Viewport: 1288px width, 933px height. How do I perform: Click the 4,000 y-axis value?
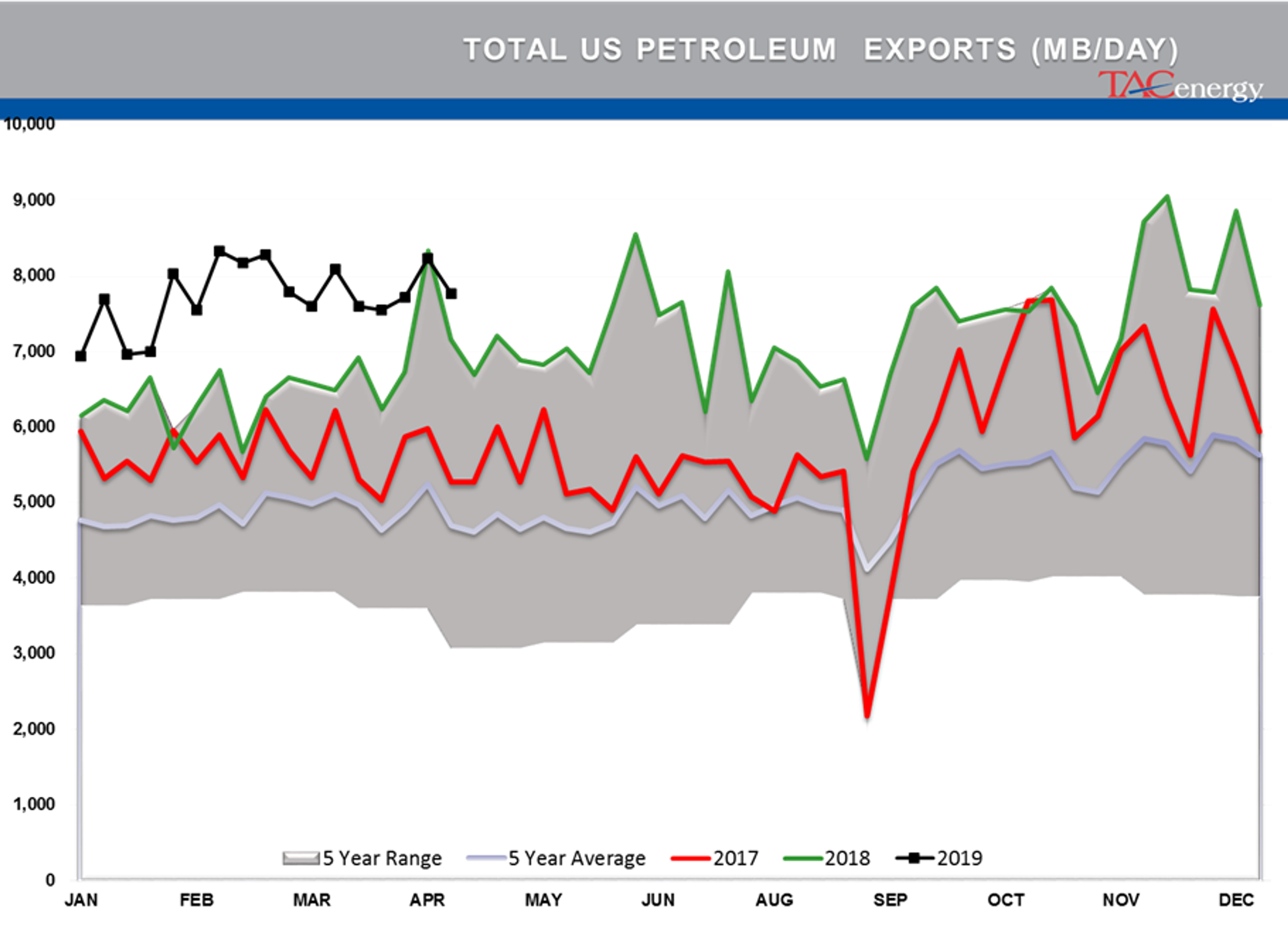pos(34,578)
